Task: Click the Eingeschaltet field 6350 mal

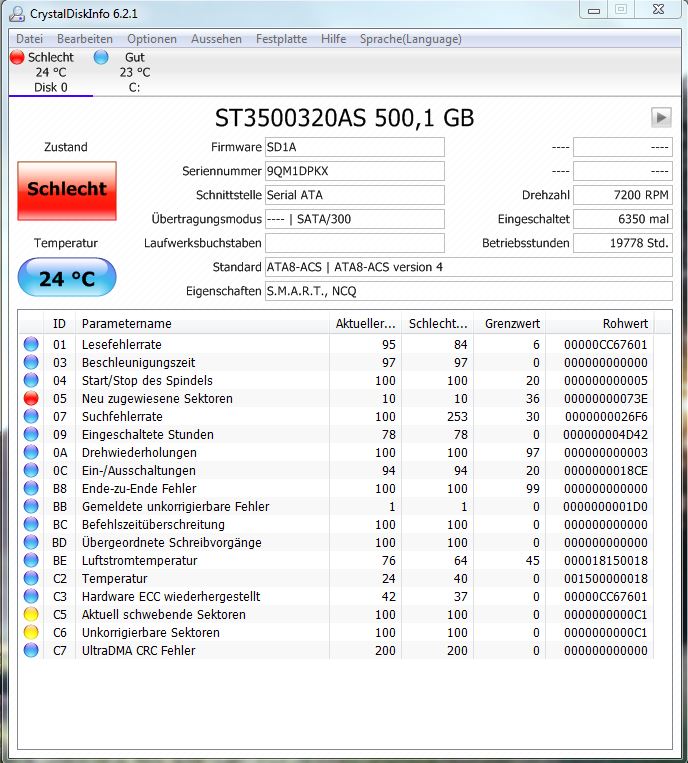Action: (x=623, y=218)
